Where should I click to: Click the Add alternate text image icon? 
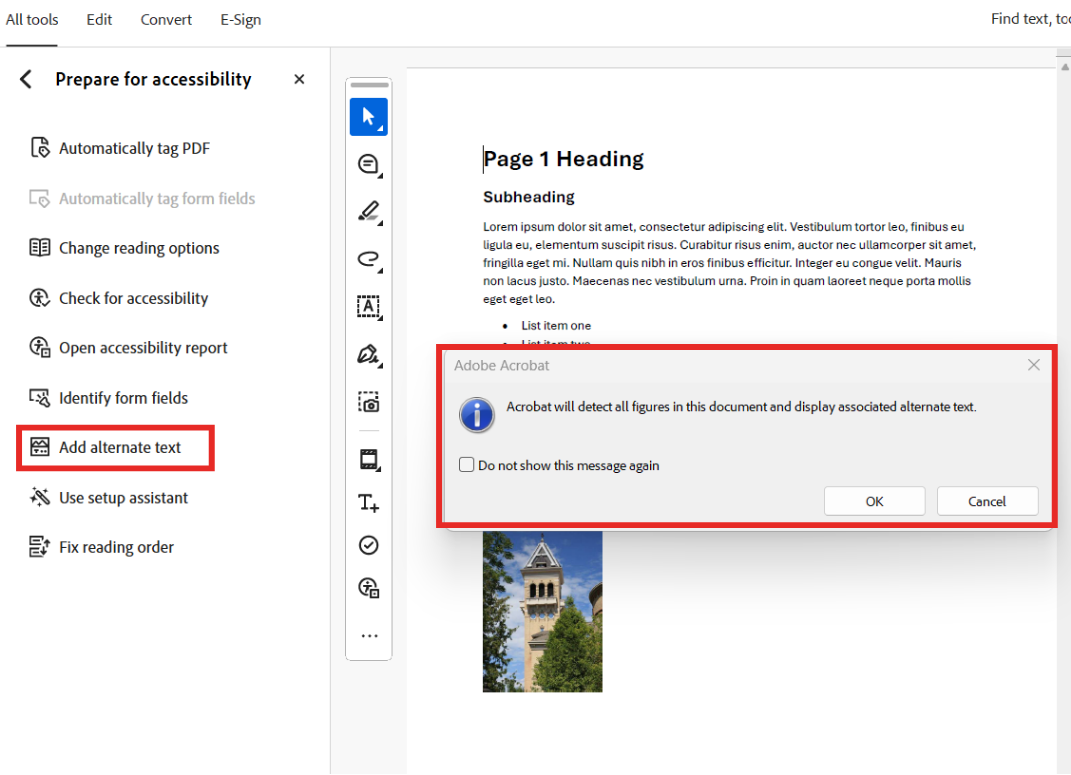(40, 447)
